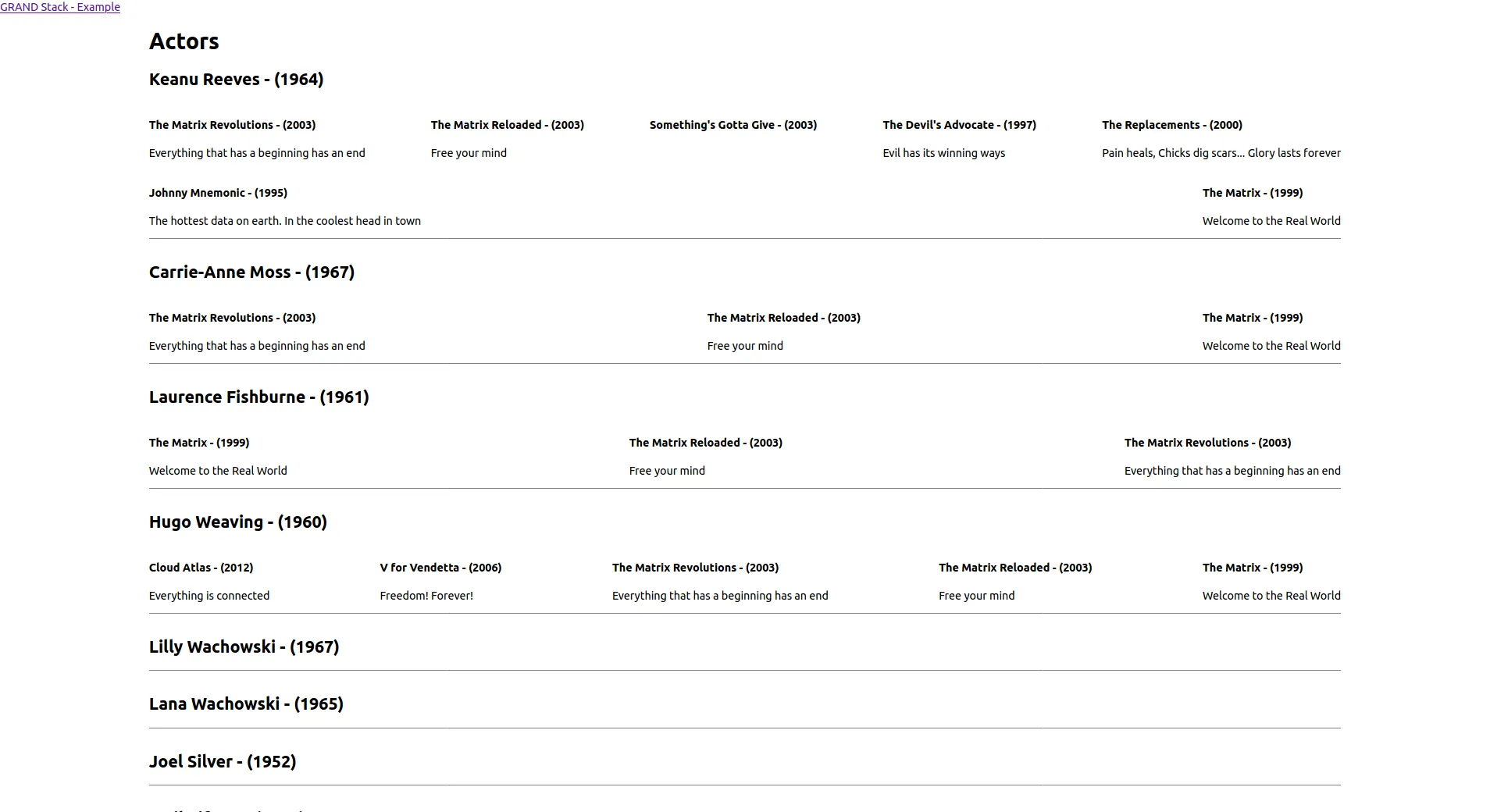
Task: Click the Lilly Wachowski - (1967) heading
Action: click(244, 647)
